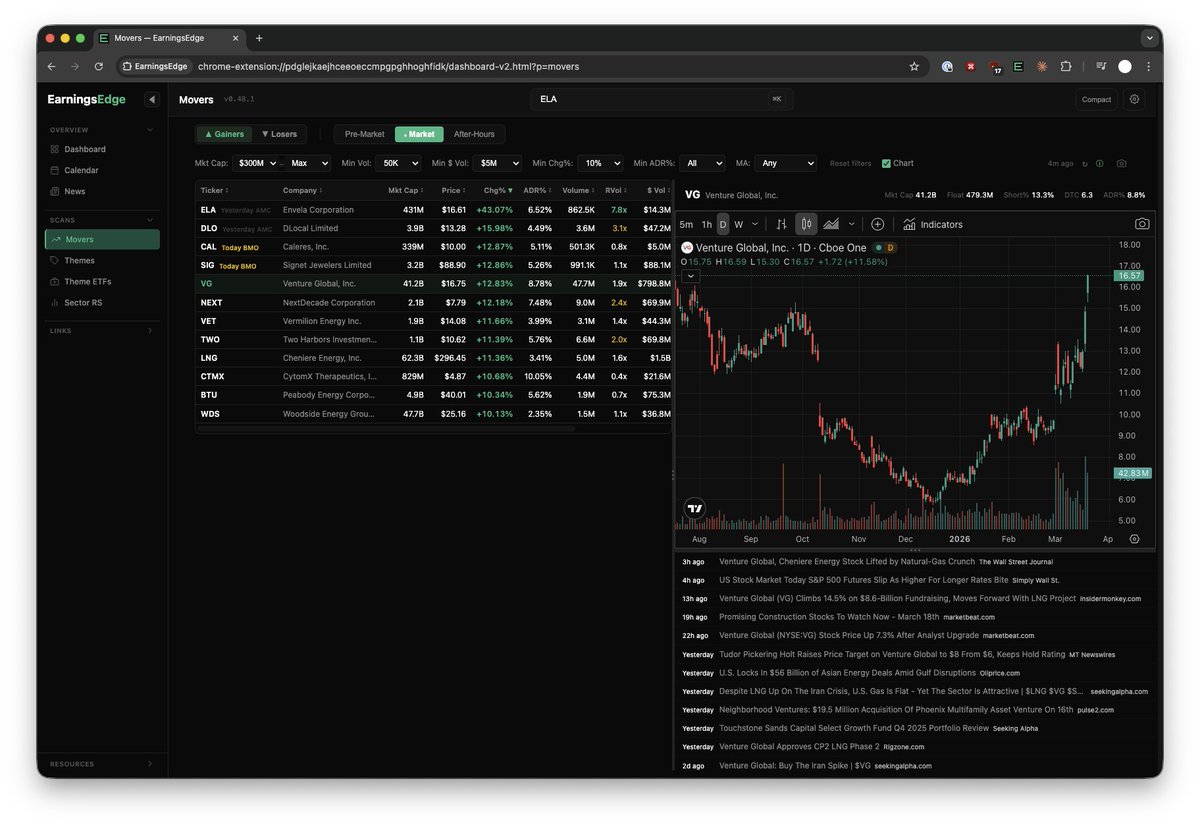Reload the page with the browser refresh icon
Image resolution: width=1200 pixels, height=827 pixels.
99,66
